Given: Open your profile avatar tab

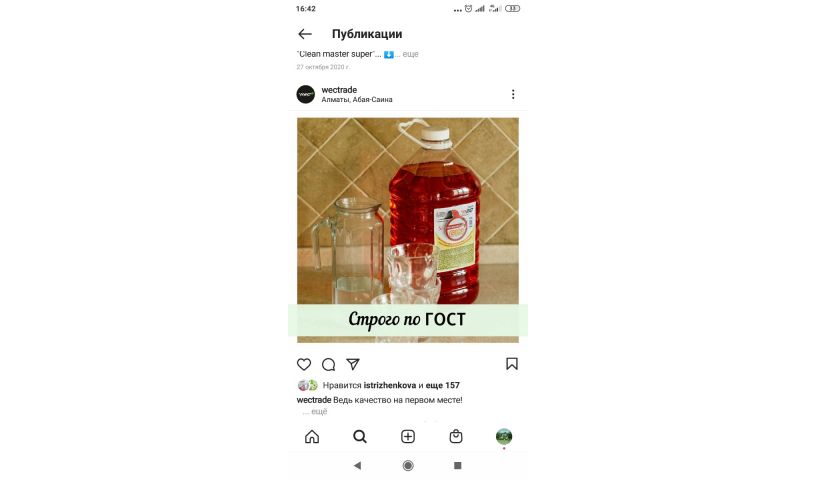Looking at the screenshot, I should 504,436.
